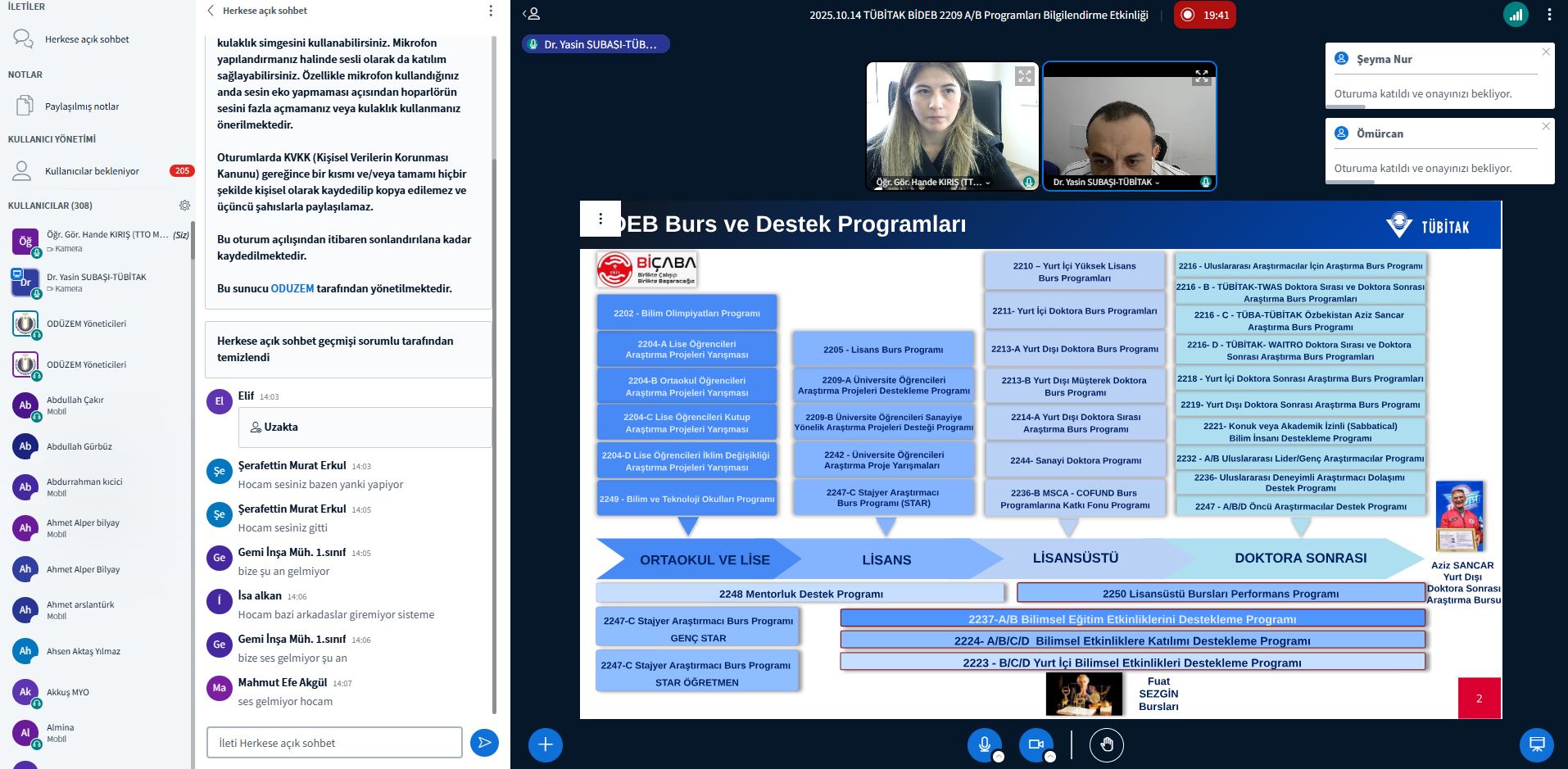Click the chat message input field

[x=334, y=743]
